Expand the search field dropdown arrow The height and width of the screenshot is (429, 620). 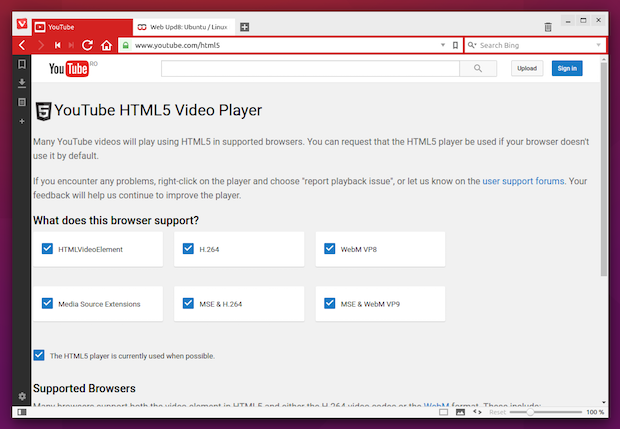point(598,45)
